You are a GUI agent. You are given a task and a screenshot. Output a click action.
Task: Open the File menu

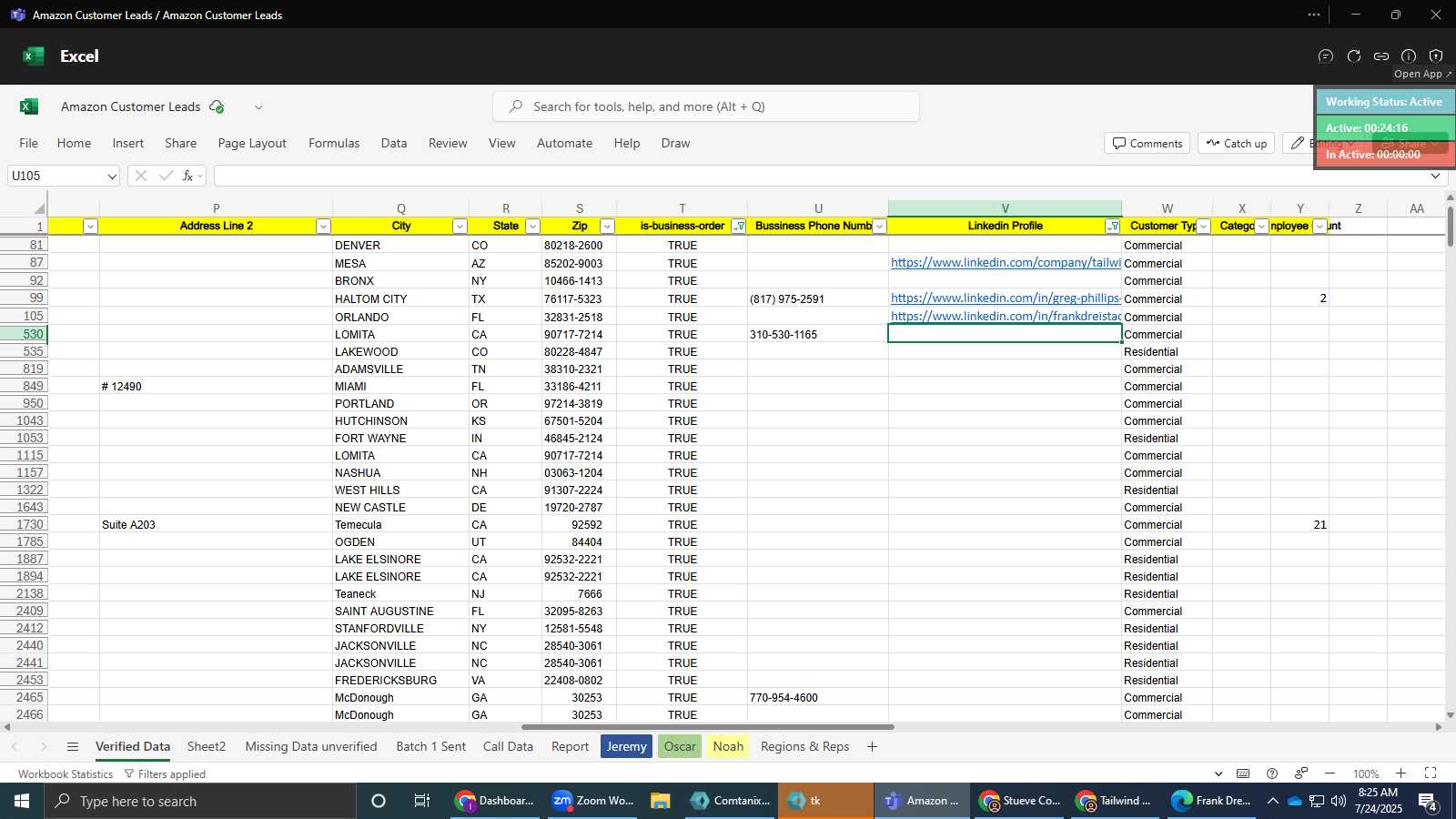point(29,143)
